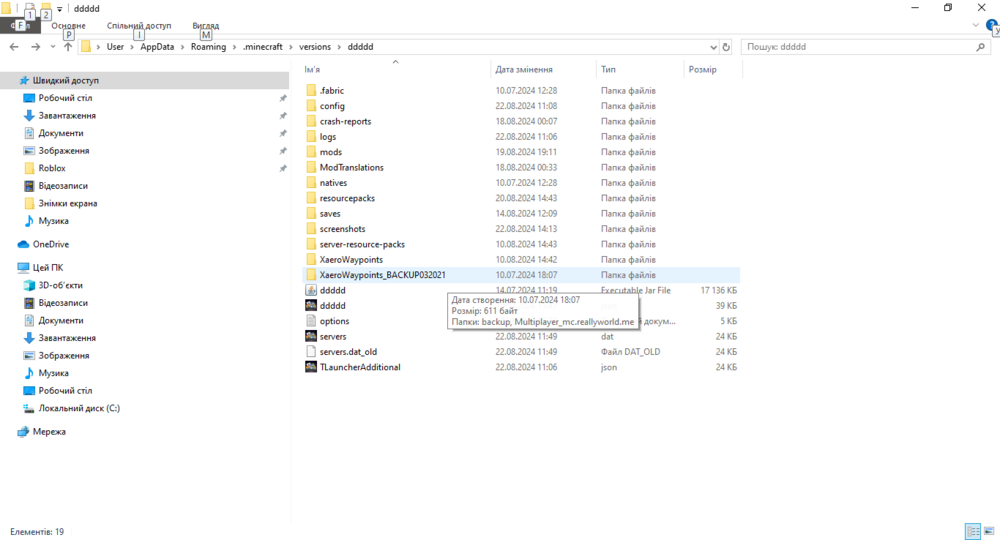The width and height of the screenshot is (1000, 540).
Task: Select the ddddd 39 KB file icon
Action: pos(311,305)
